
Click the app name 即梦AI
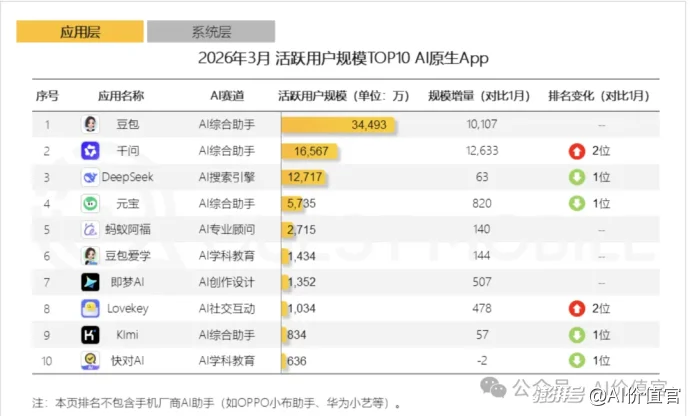(x=127, y=282)
